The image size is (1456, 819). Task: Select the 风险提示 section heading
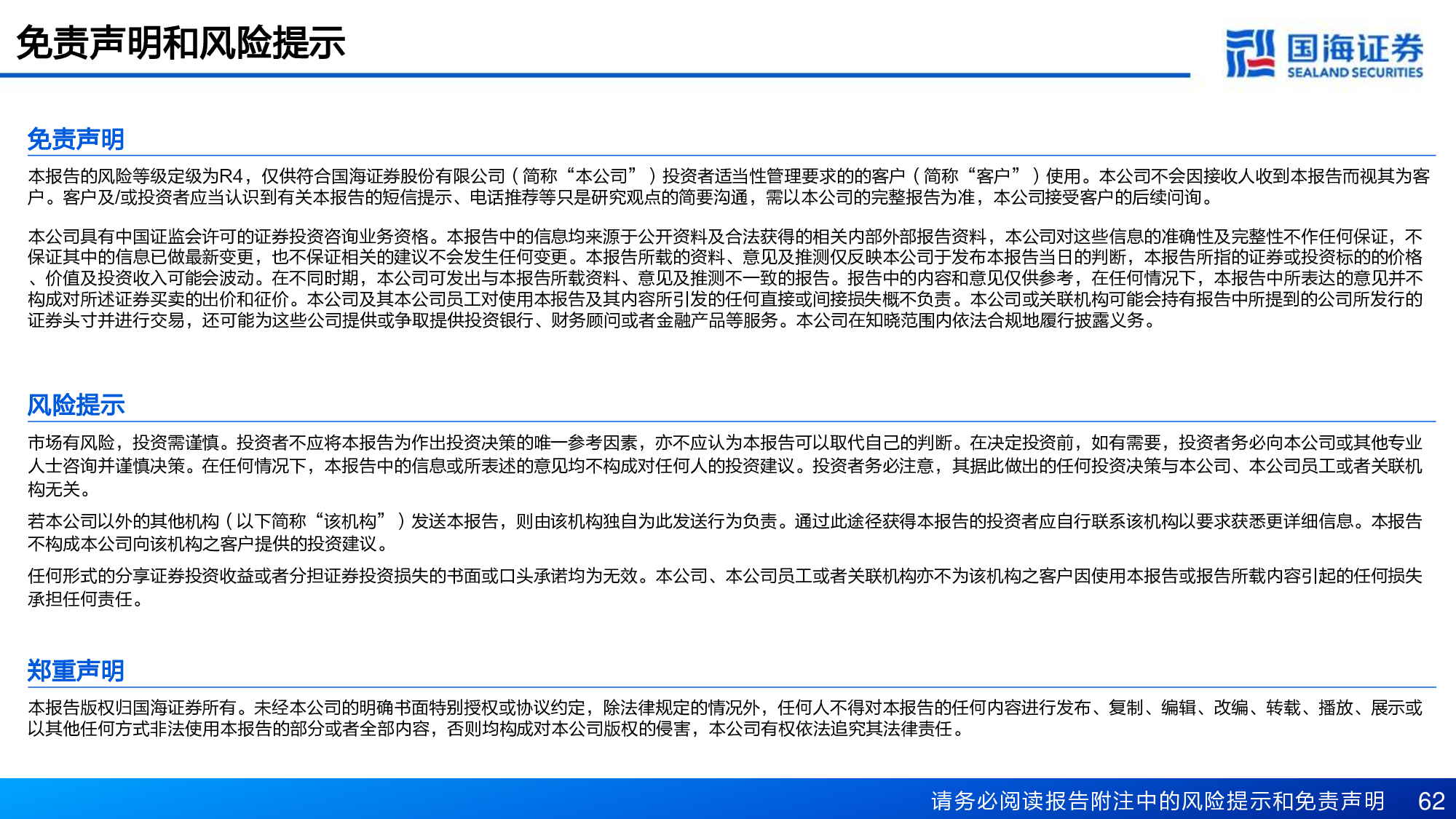coord(76,405)
